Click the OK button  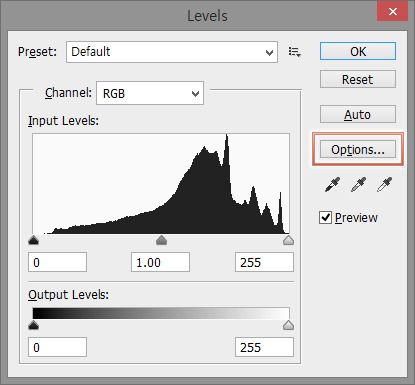coord(358,51)
